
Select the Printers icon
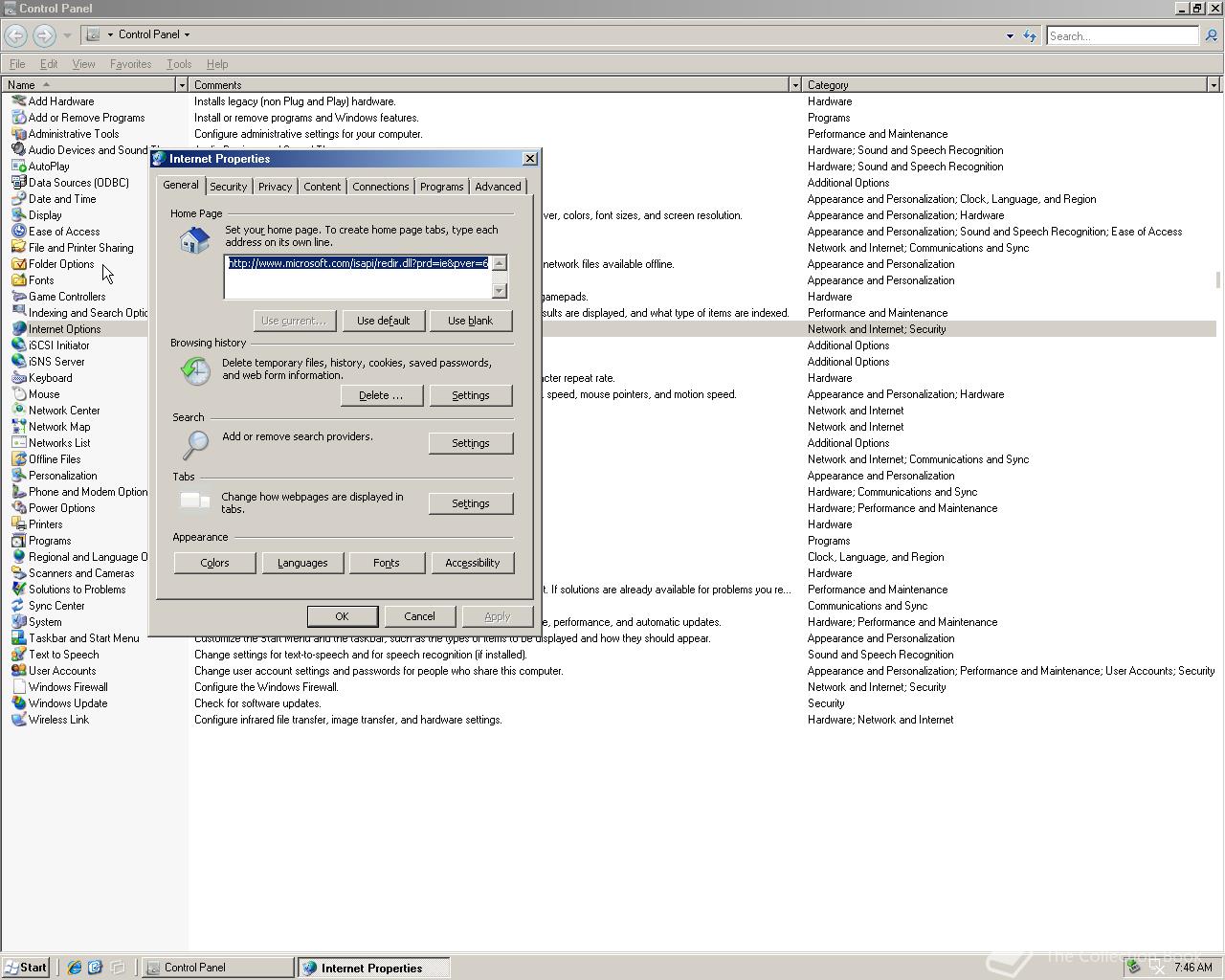pos(18,524)
